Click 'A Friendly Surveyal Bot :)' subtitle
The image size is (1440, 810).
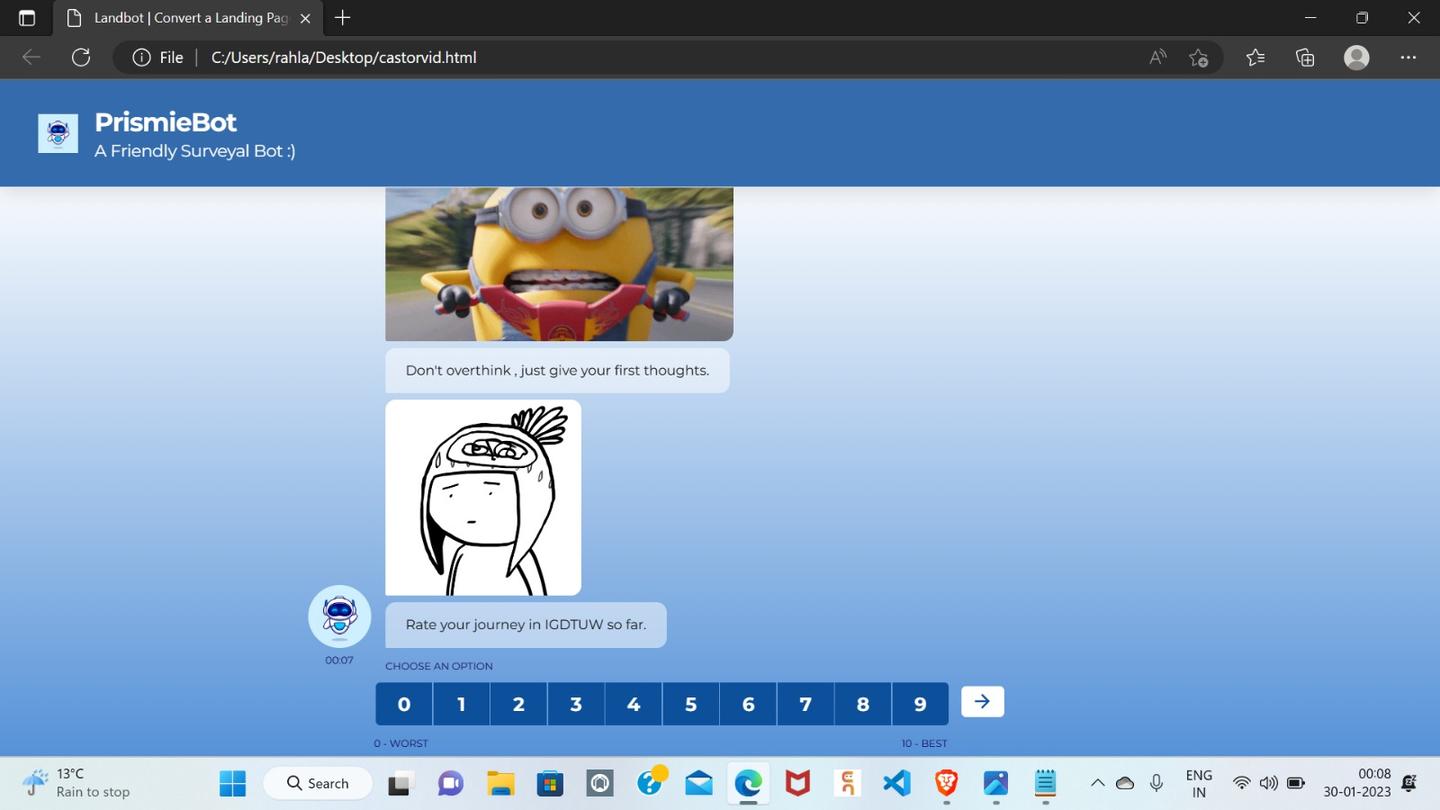pyautogui.click(x=195, y=151)
